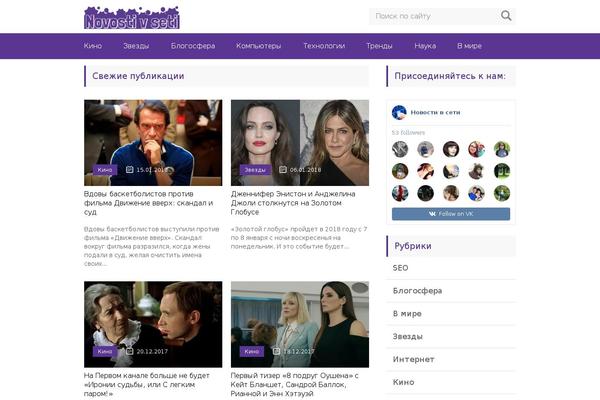Viewport: 600px width, 400px height.
Task: Open the Блогосфера rubric in sidebar
Action: coord(417,291)
